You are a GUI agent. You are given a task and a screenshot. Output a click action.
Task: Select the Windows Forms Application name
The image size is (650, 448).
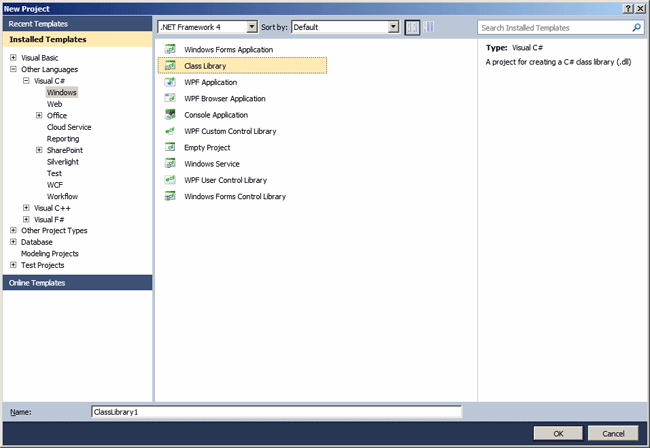(228, 49)
